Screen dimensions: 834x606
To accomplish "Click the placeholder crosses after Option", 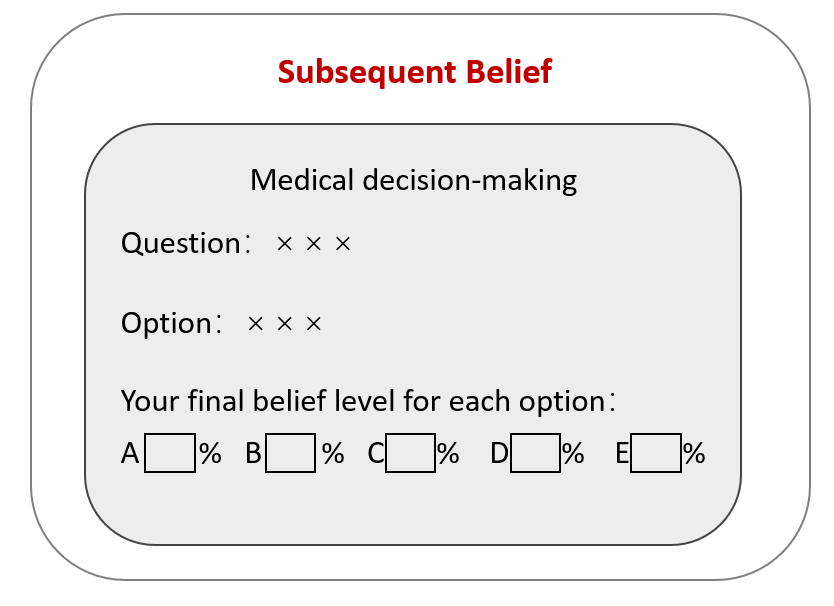I will [286, 324].
